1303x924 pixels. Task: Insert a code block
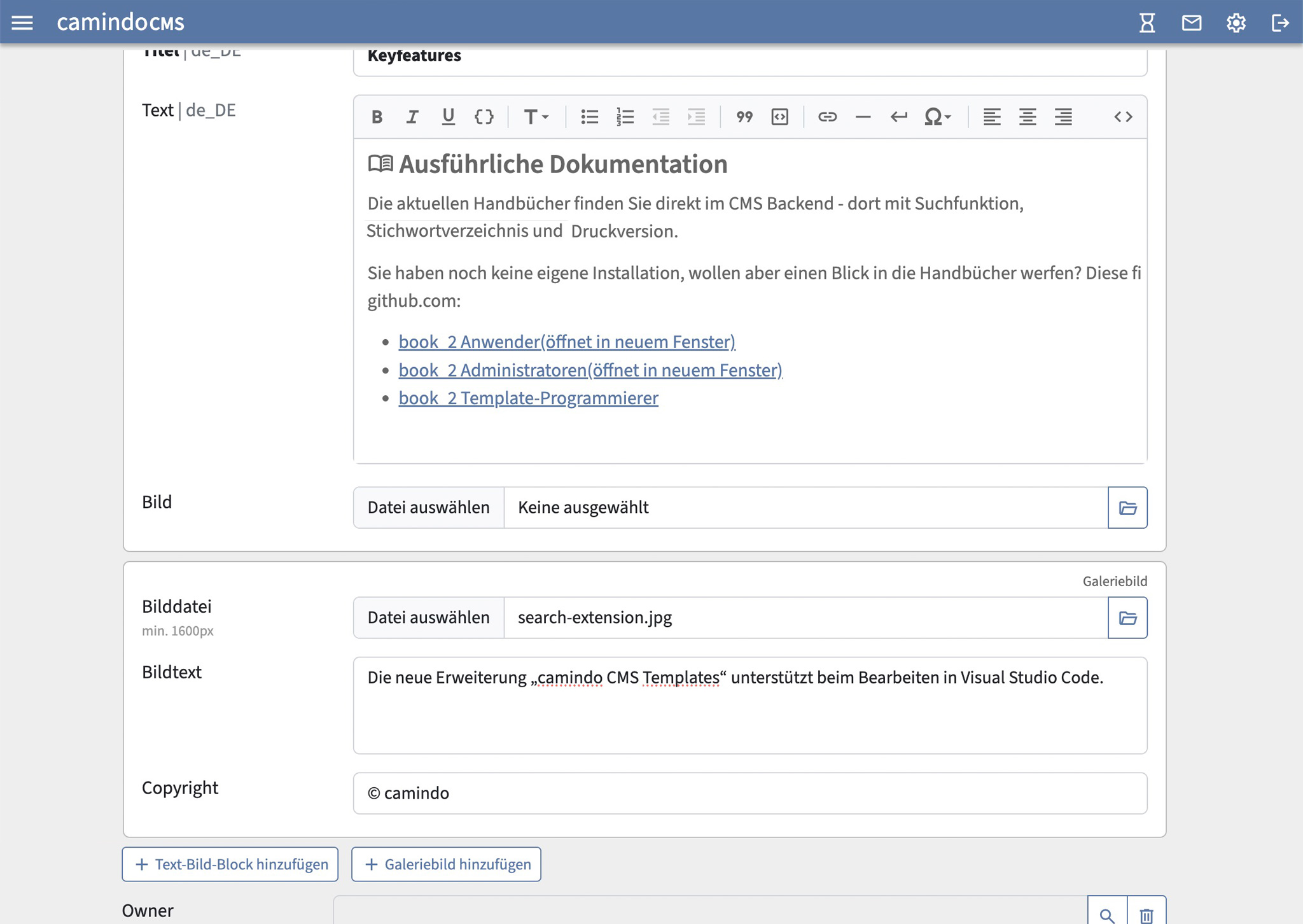point(780,116)
